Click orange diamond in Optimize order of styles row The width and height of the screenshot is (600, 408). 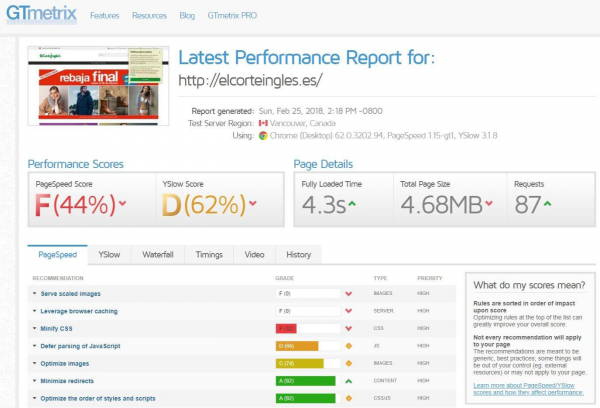(x=349, y=398)
